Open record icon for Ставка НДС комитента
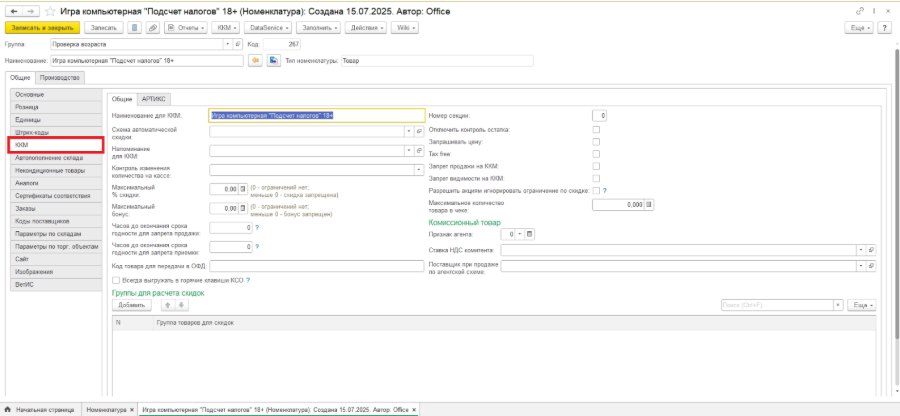900x416 pixels. click(871, 250)
